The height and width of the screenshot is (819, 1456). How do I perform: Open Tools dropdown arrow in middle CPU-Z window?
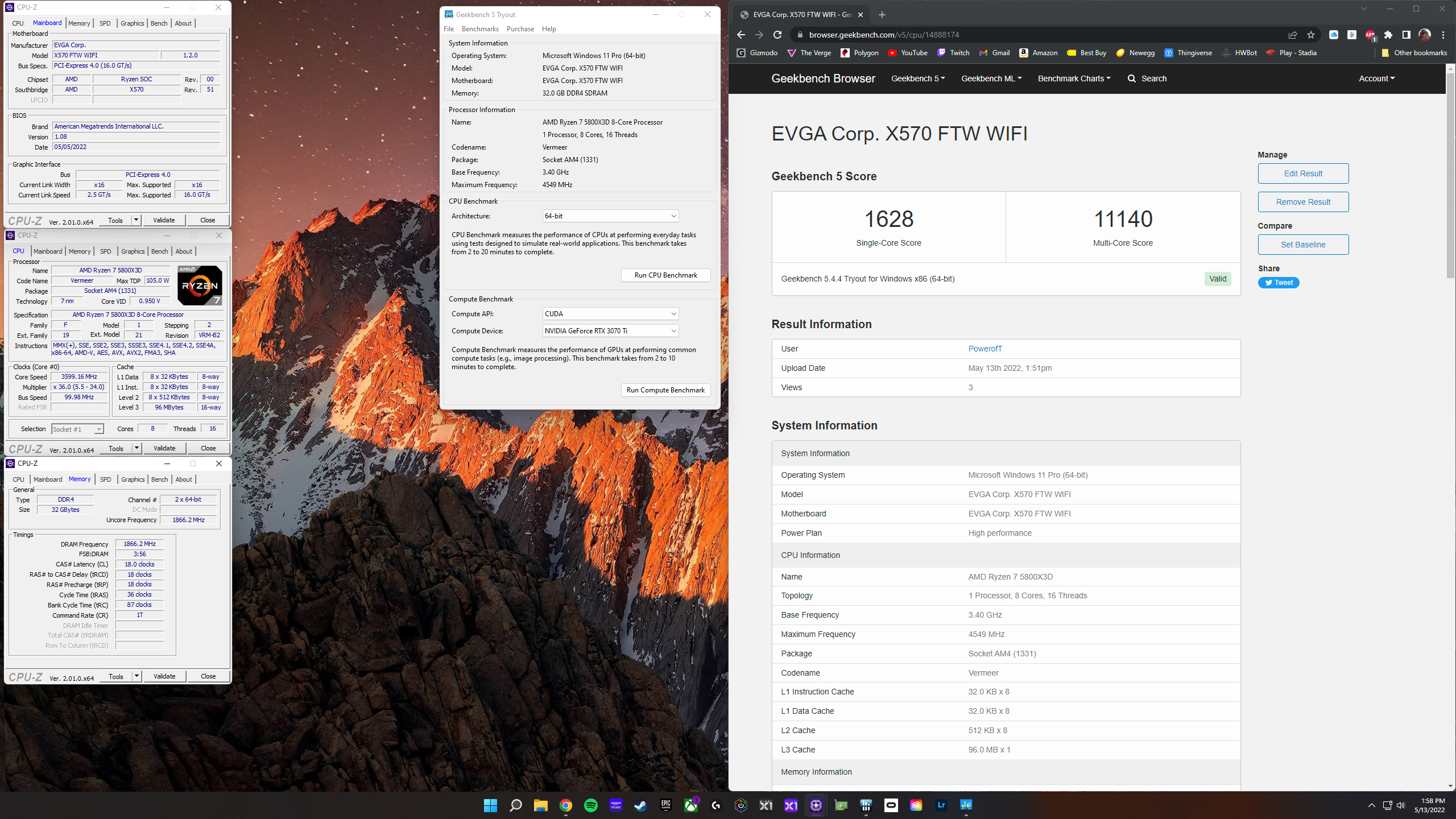point(136,448)
